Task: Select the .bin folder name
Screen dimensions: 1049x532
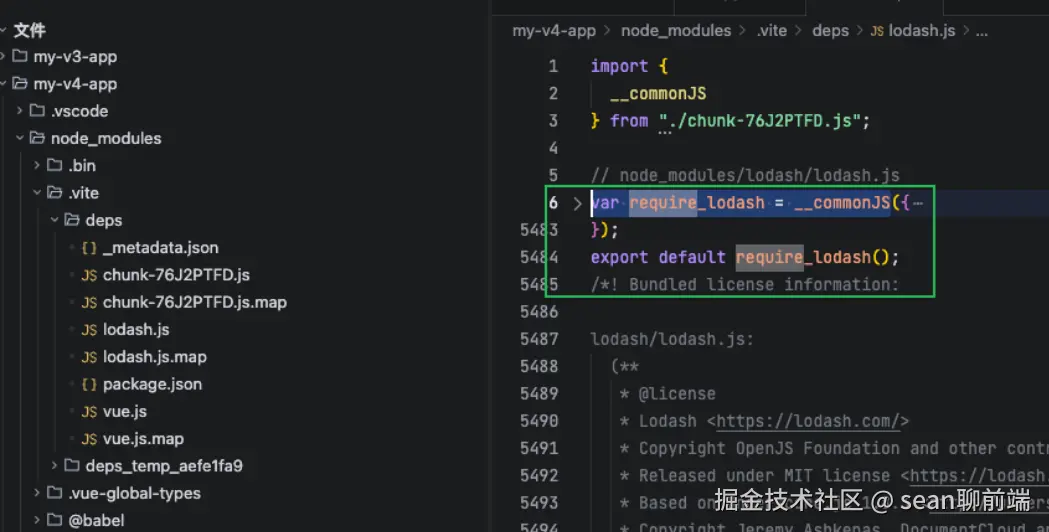Action: click(82, 165)
